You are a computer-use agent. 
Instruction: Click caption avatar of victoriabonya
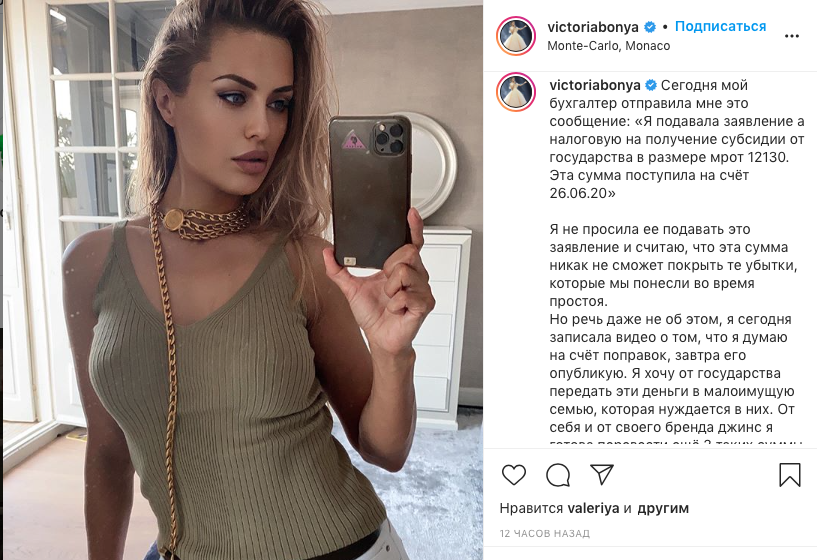pos(516,93)
